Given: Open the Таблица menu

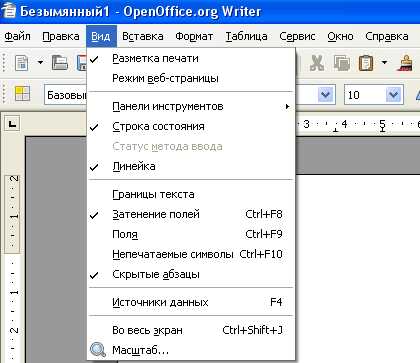Looking at the screenshot, I should (247, 36).
